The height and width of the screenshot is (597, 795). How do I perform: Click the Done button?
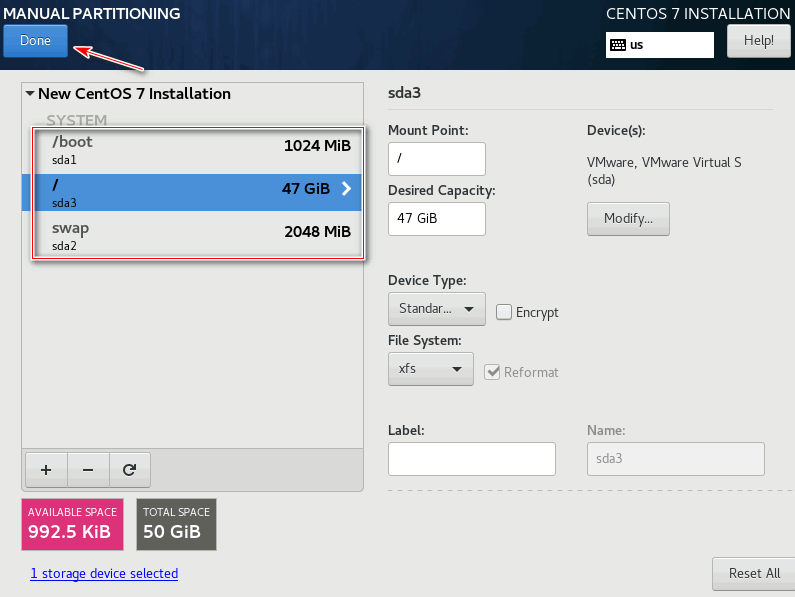tap(35, 41)
